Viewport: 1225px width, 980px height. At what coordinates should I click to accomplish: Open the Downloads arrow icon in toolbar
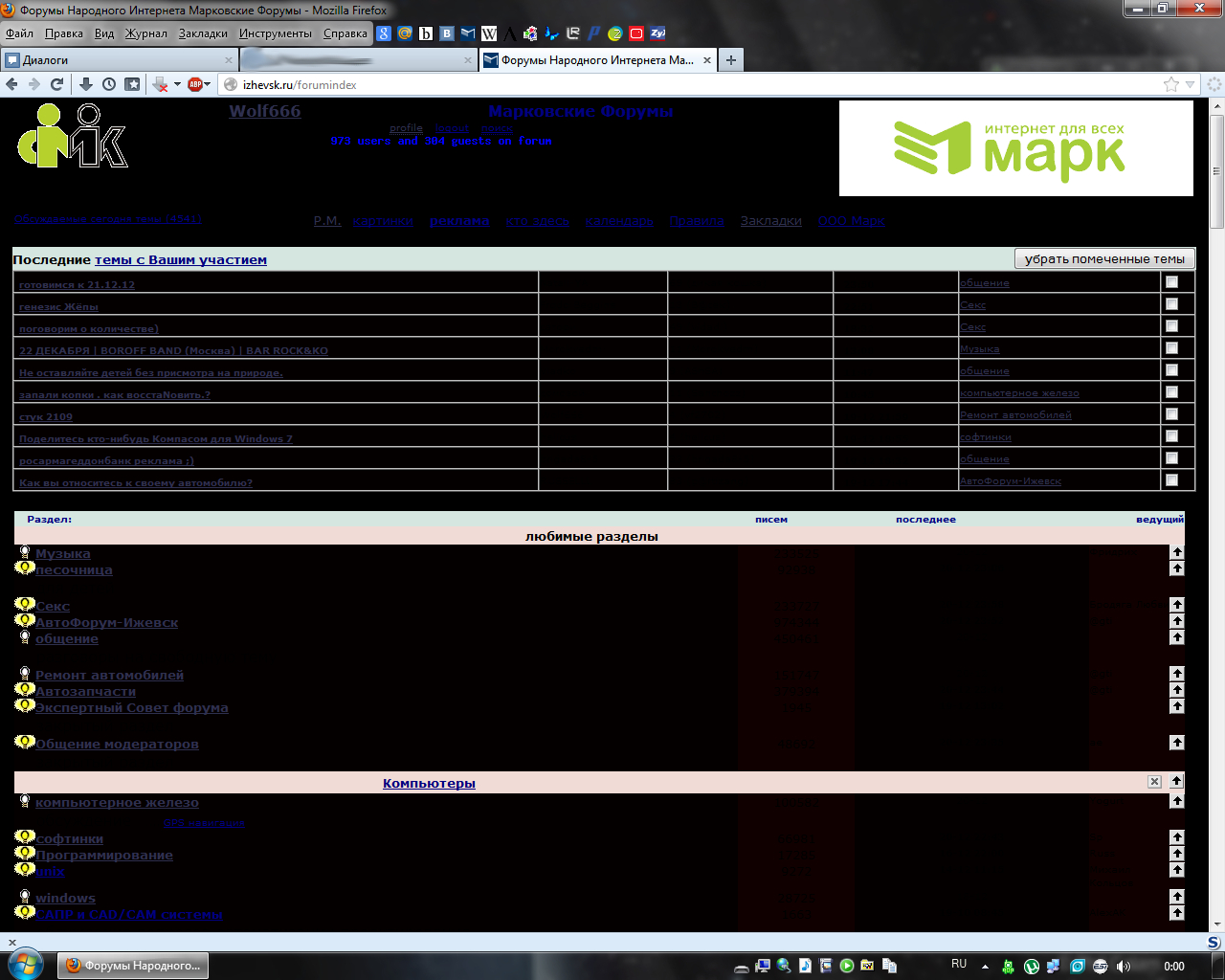click(85, 84)
